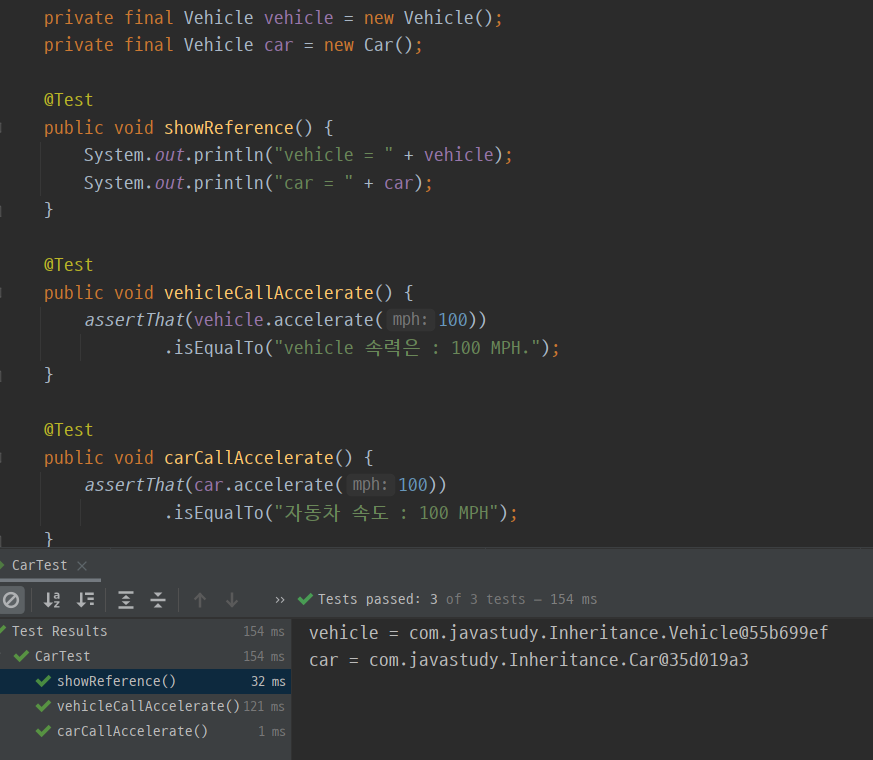The height and width of the screenshot is (760, 873).
Task: Go to next failed test arrow
Action: (x=232, y=600)
